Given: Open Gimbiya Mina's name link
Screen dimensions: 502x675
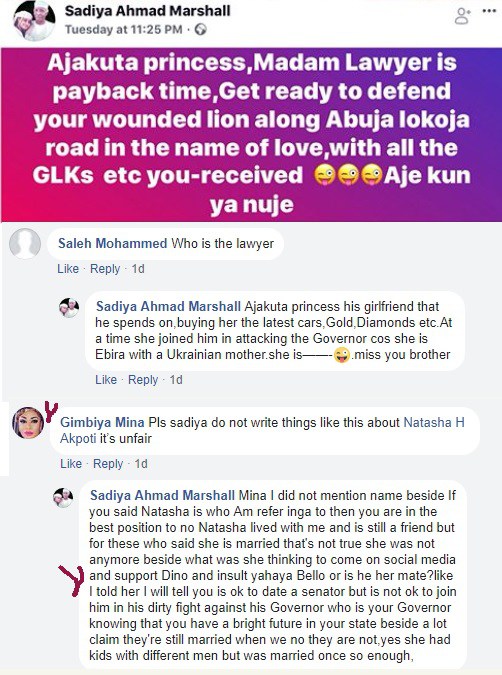Looking at the screenshot, I should [102, 422].
